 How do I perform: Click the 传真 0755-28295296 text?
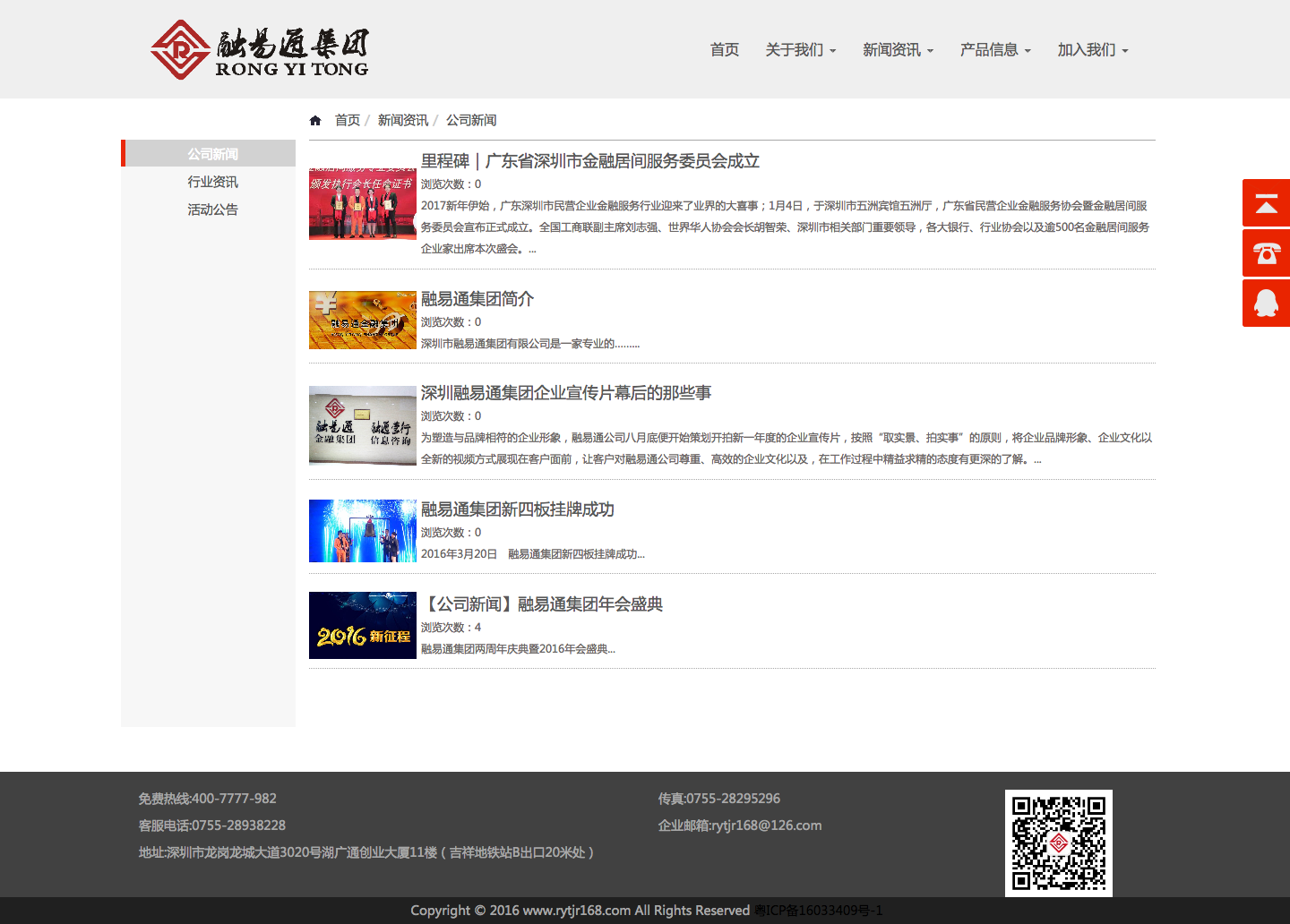pyautogui.click(x=719, y=799)
